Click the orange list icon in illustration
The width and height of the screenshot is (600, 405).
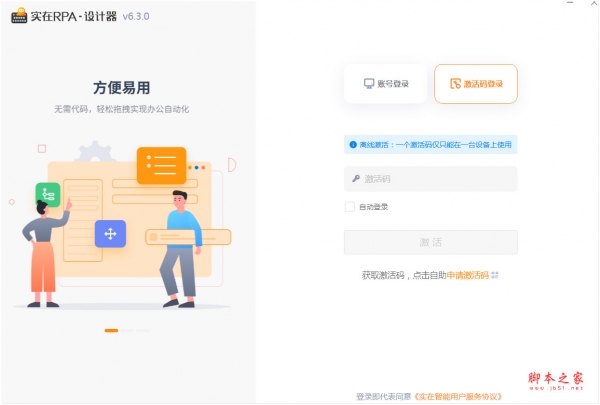(x=161, y=165)
